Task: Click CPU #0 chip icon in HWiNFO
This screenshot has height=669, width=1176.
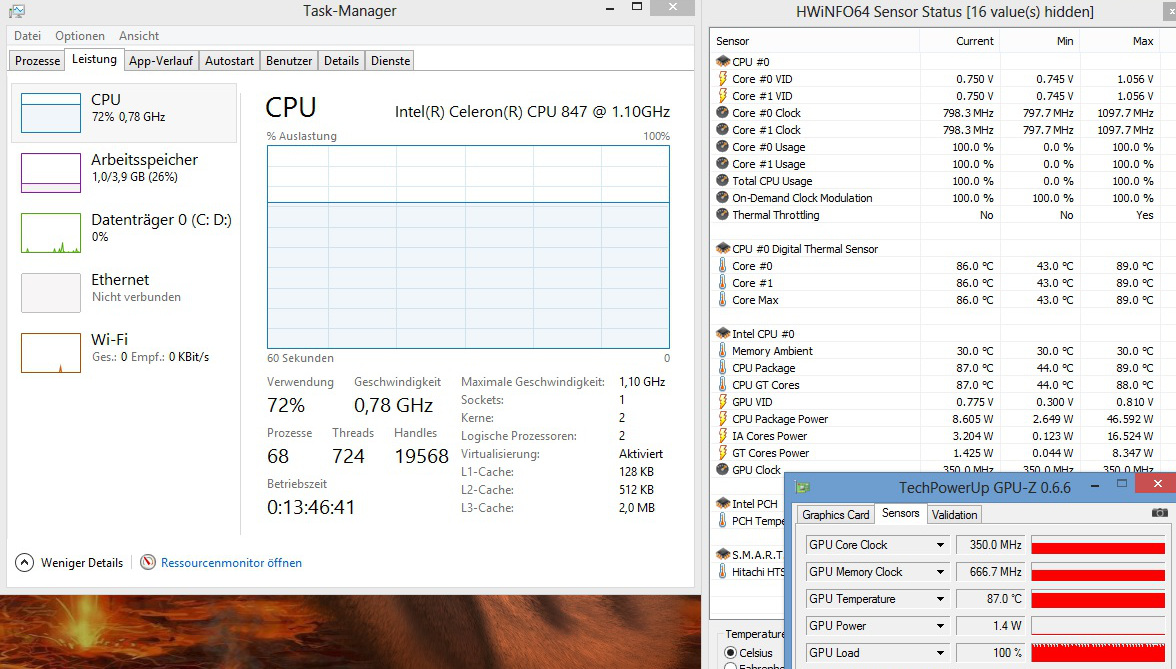Action: pos(723,62)
